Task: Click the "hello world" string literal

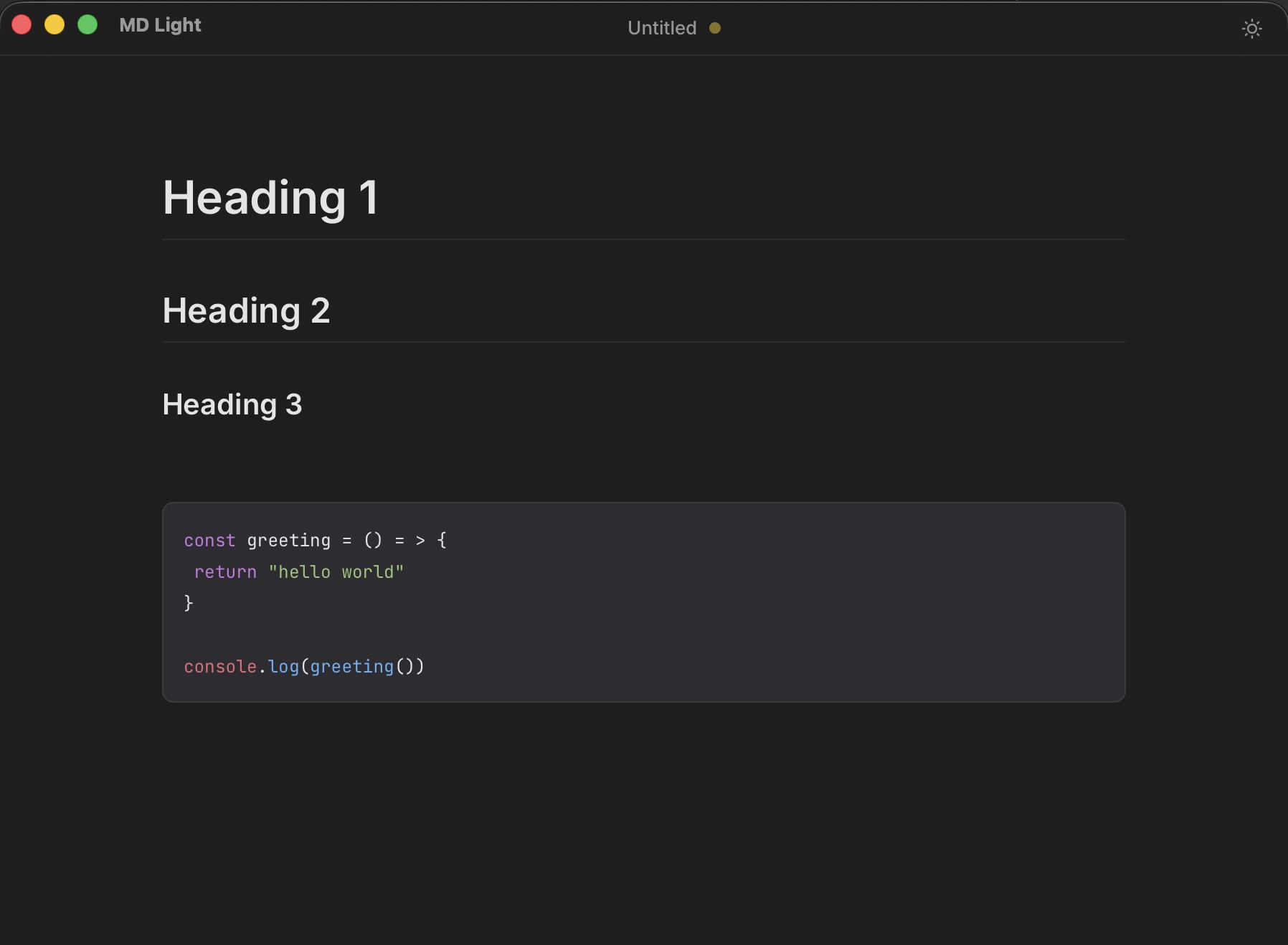Action: click(x=336, y=572)
